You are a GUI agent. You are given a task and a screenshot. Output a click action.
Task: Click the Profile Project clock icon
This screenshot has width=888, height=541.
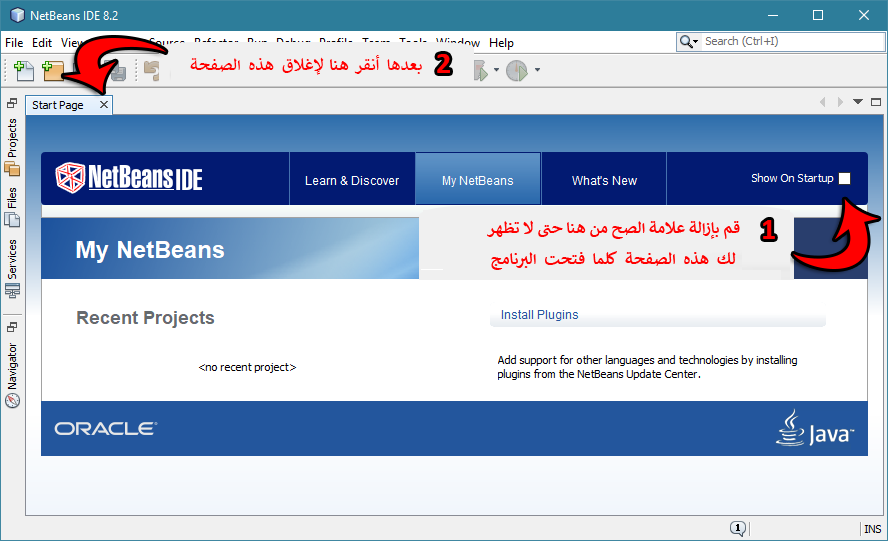pyautogui.click(x=516, y=70)
